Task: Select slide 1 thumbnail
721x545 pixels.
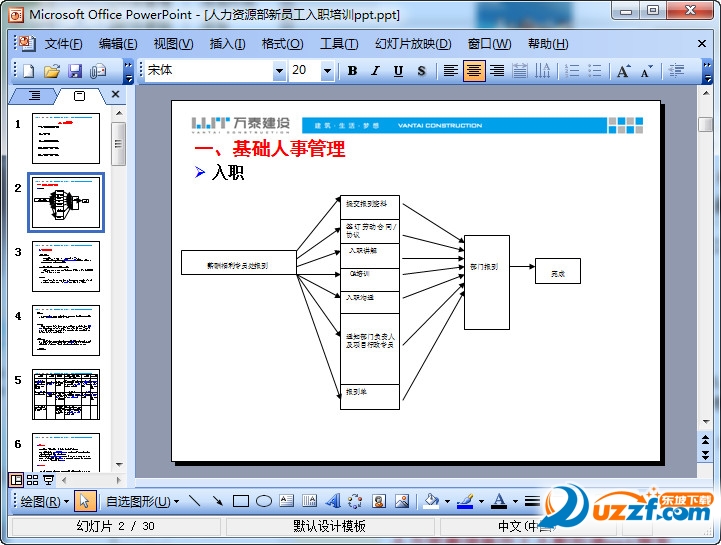Action: tap(66, 138)
